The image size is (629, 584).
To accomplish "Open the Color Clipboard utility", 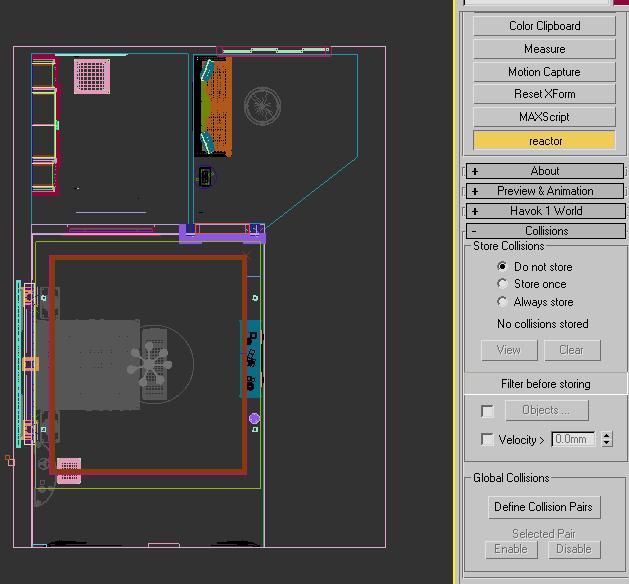I will (x=544, y=26).
